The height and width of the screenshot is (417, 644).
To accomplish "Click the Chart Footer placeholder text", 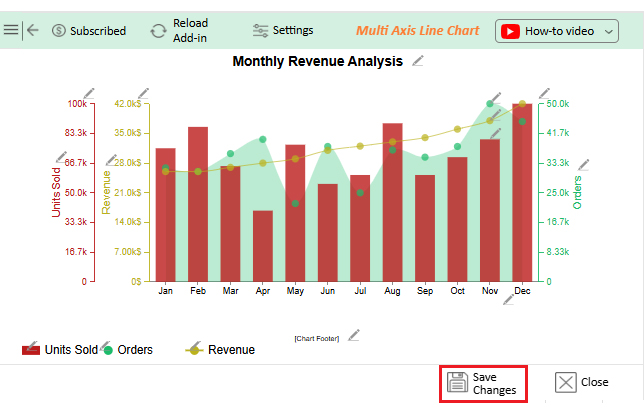I will [x=317, y=339].
